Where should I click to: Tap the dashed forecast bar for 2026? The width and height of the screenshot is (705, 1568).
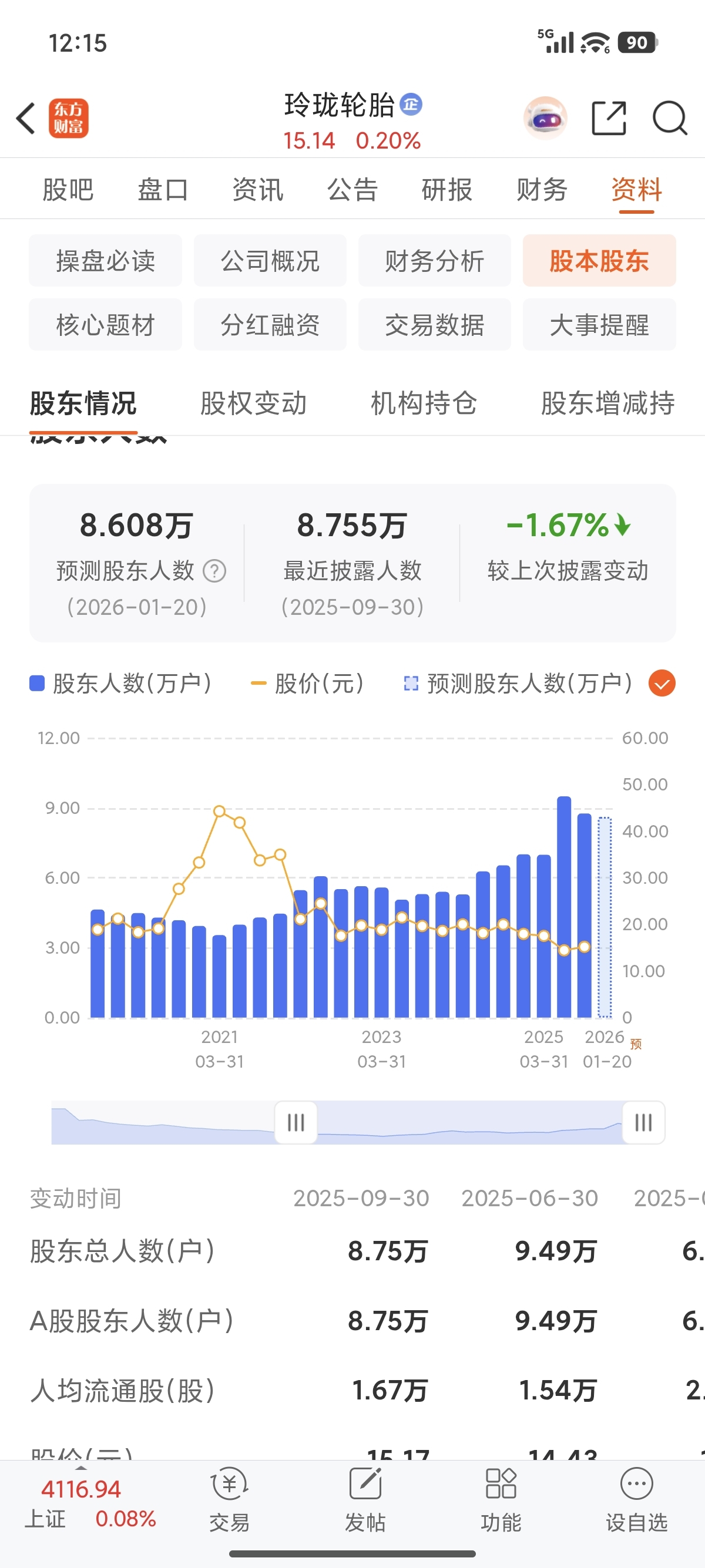tap(605, 917)
